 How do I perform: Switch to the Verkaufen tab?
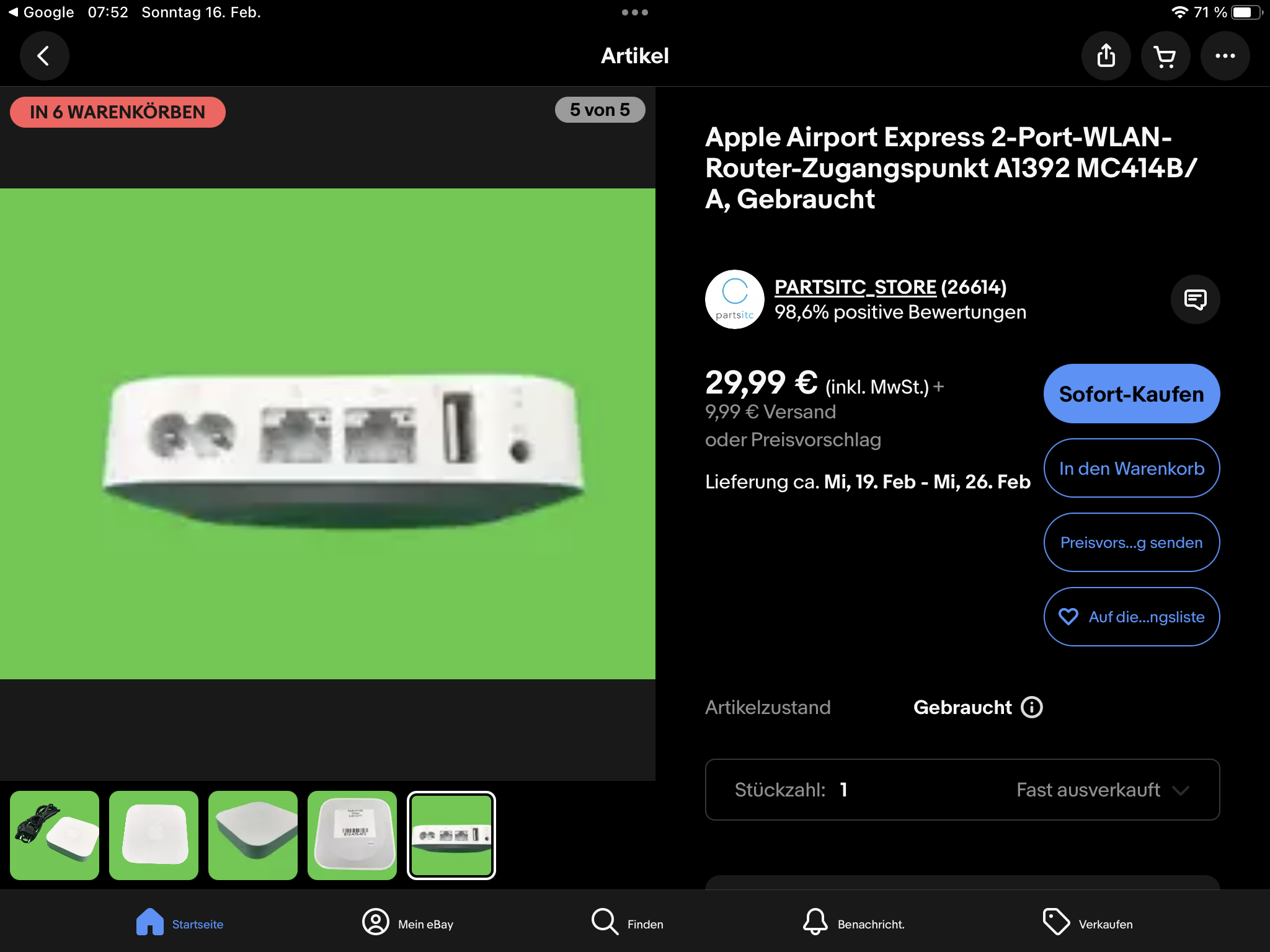[1088, 922]
